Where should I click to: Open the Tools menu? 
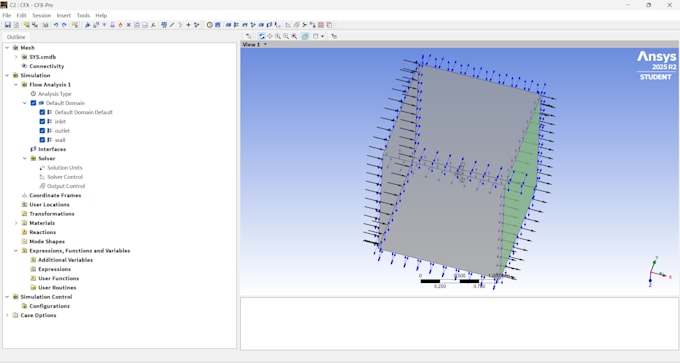pyautogui.click(x=83, y=16)
